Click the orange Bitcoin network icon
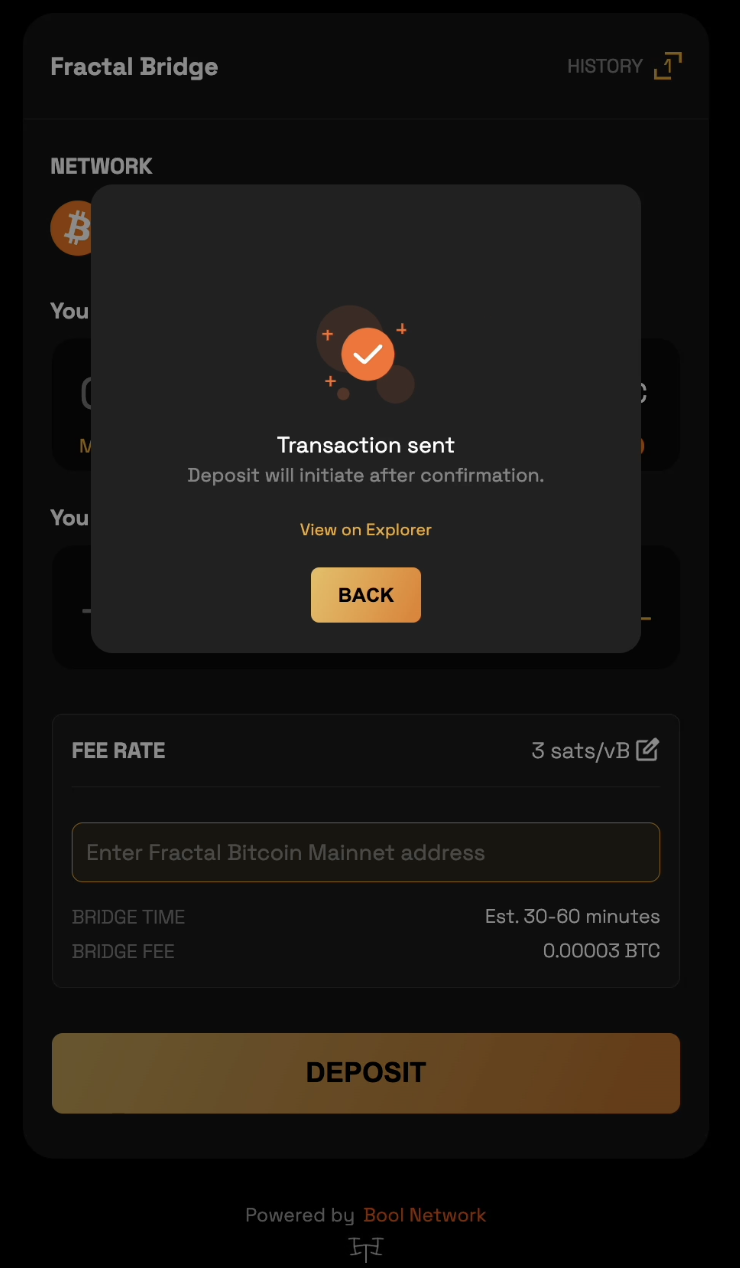Image resolution: width=740 pixels, height=1268 pixels. pos(72,228)
